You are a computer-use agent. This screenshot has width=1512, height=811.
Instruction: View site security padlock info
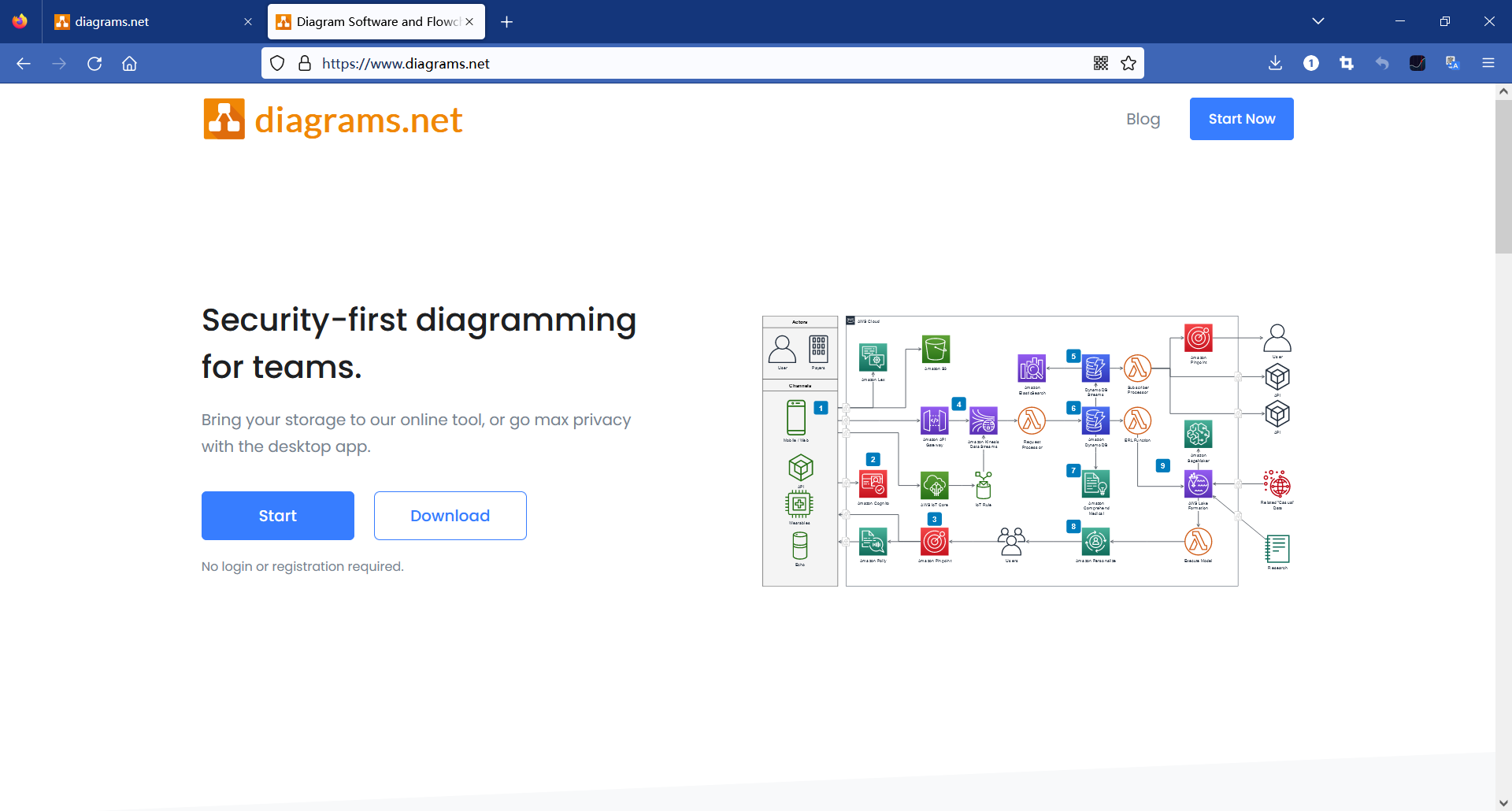pos(305,64)
